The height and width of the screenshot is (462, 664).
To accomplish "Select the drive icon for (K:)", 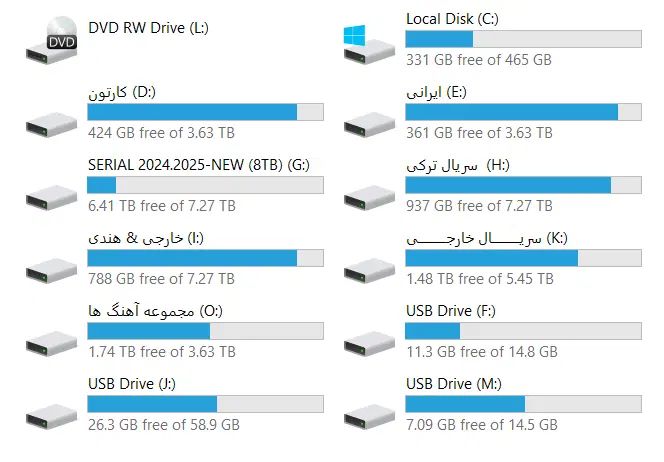I will (369, 271).
